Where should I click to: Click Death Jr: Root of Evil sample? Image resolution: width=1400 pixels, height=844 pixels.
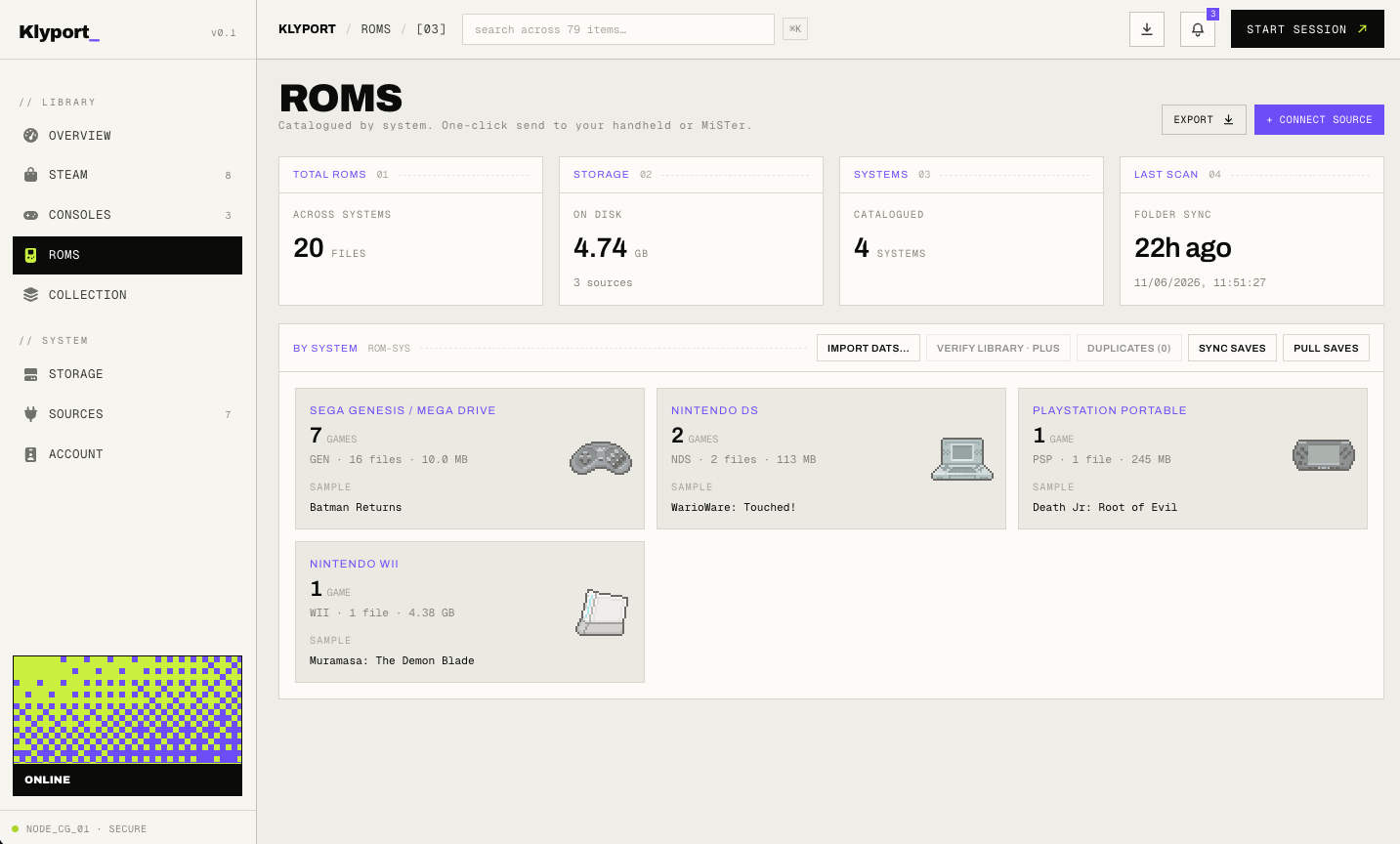click(x=1105, y=508)
